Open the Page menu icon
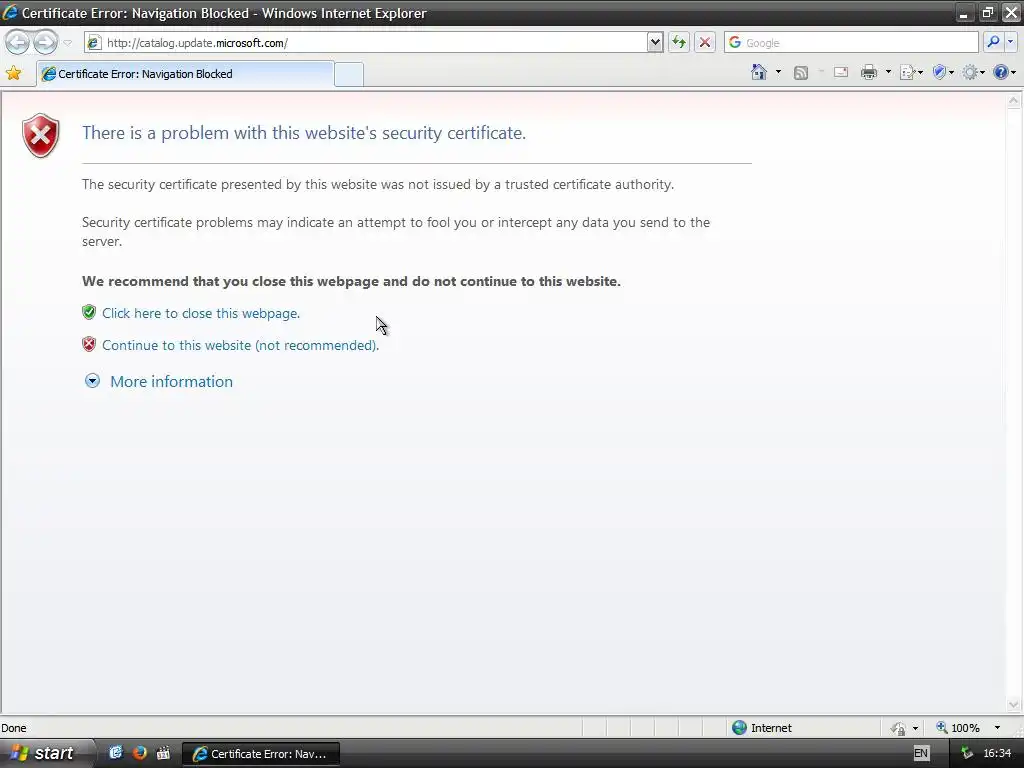This screenshot has width=1024, height=768. tap(910, 72)
